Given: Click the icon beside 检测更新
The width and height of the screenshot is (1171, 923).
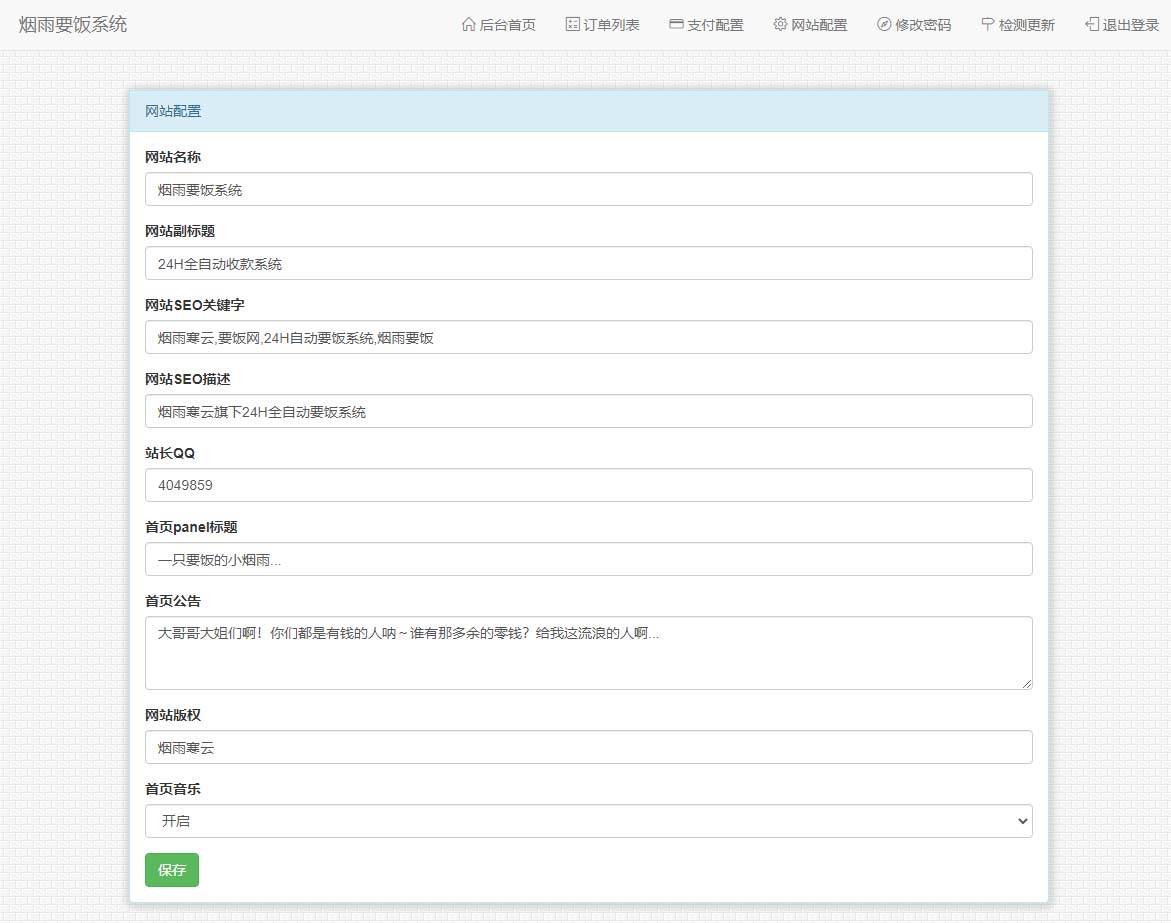Looking at the screenshot, I should click(x=988, y=25).
